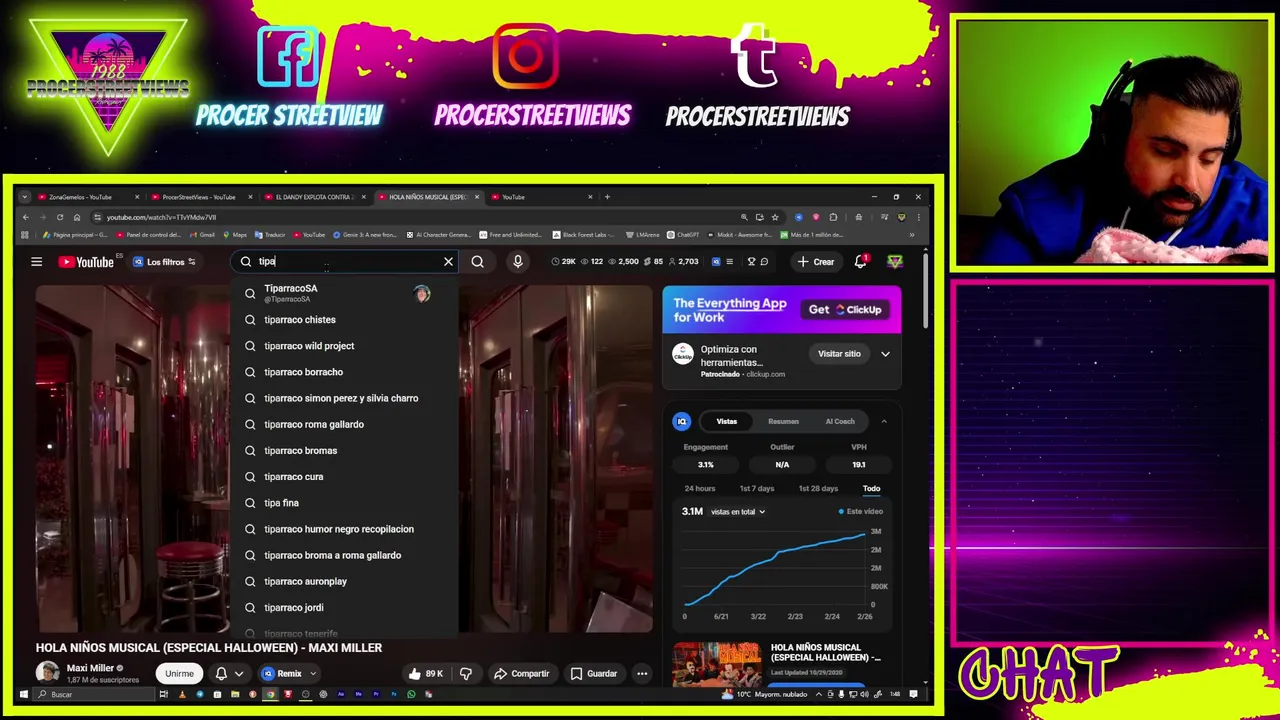Dislike the video with thumbs down

(x=466, y=674)
